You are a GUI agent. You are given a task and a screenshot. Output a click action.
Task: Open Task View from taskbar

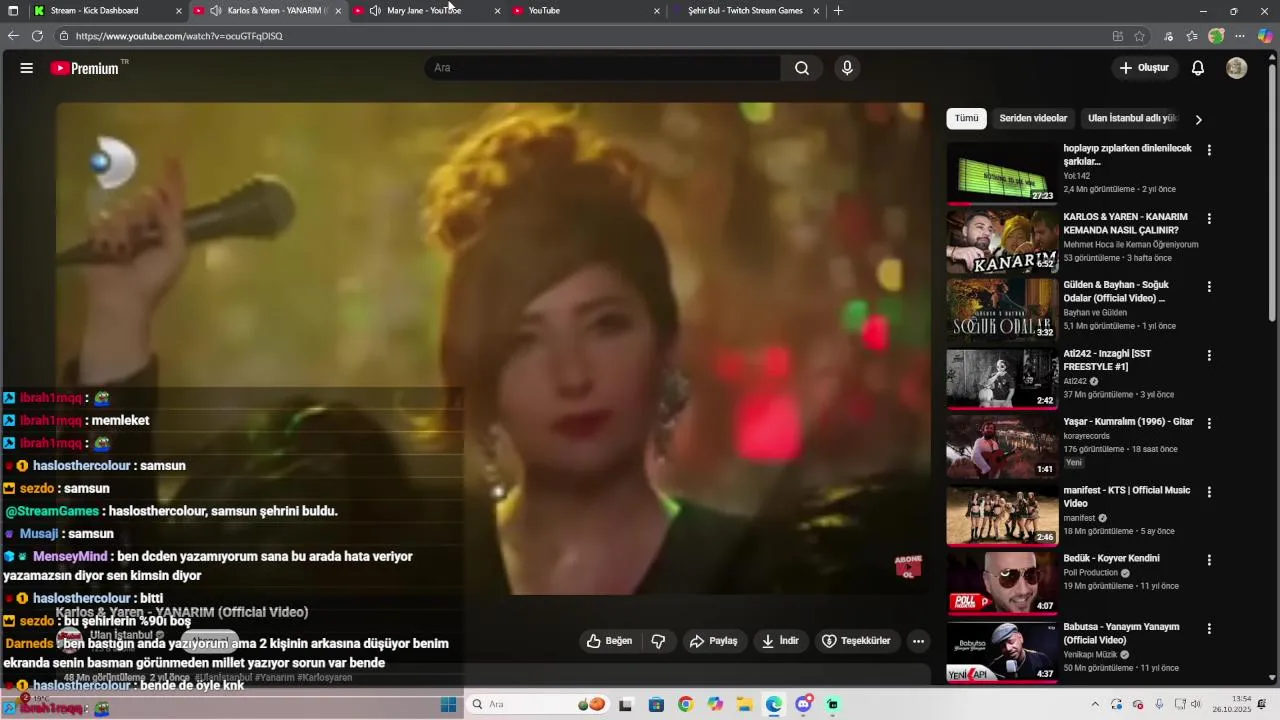tap(626, 705)
